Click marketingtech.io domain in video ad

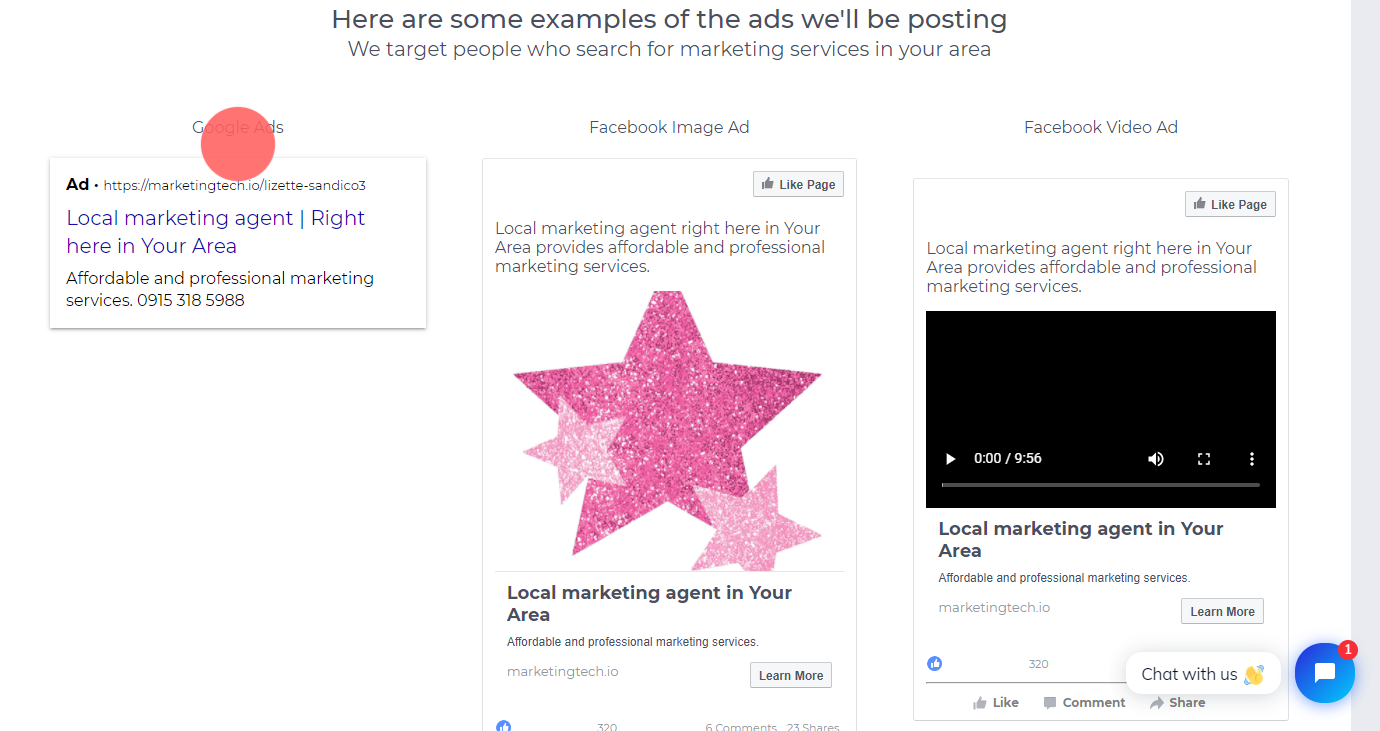[x=994, y=607]
